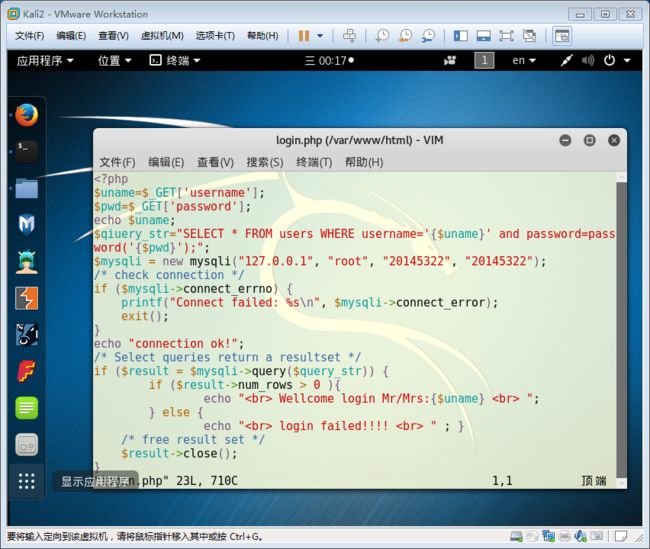Click the network connection icon
Viewport: 650px width, 549px height.
pos(567,61)
